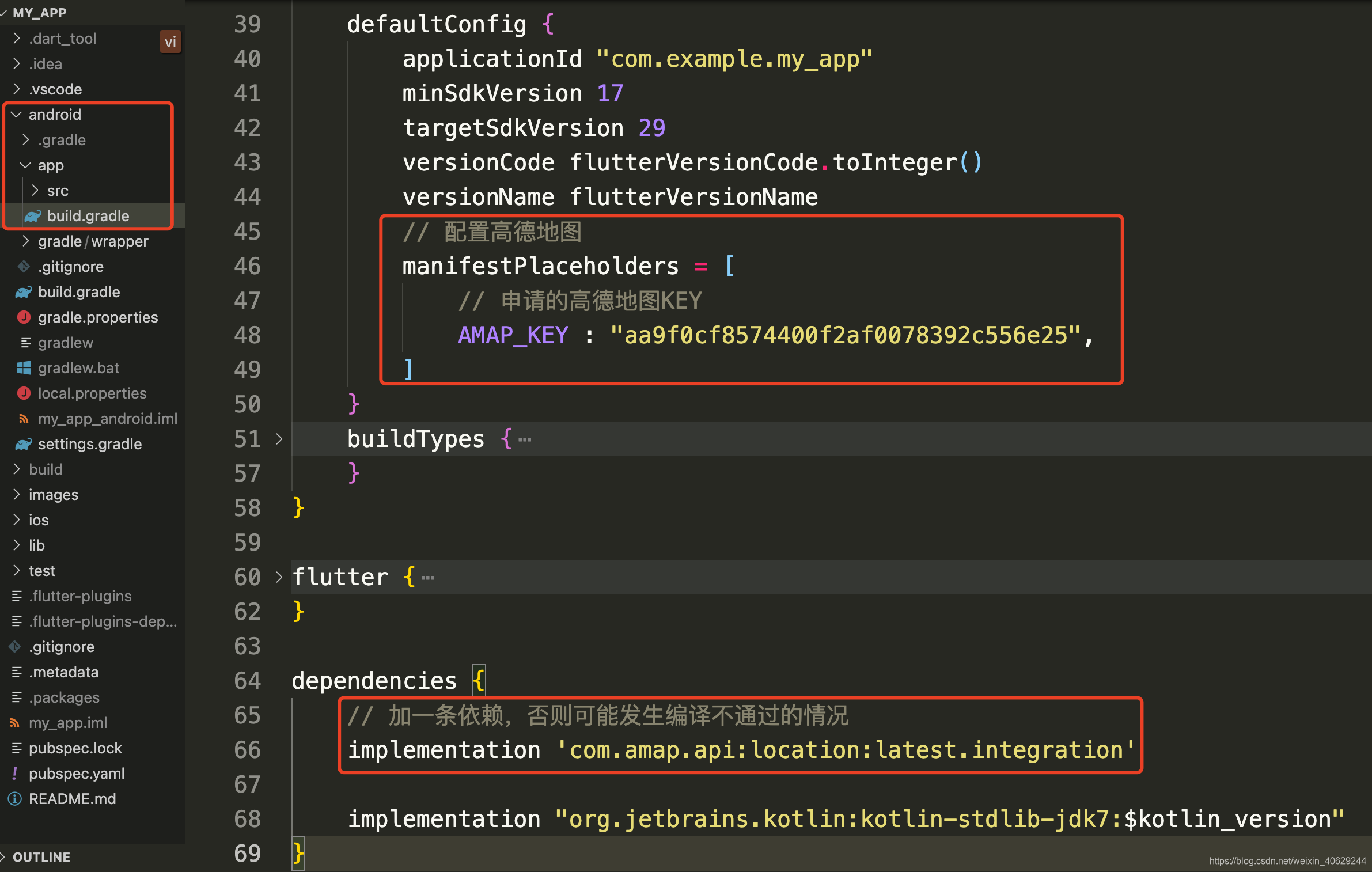The image size is (1372, 872).
Task: Toggle code folding on the buildTypes block
Action: click(x=279, y=439)
